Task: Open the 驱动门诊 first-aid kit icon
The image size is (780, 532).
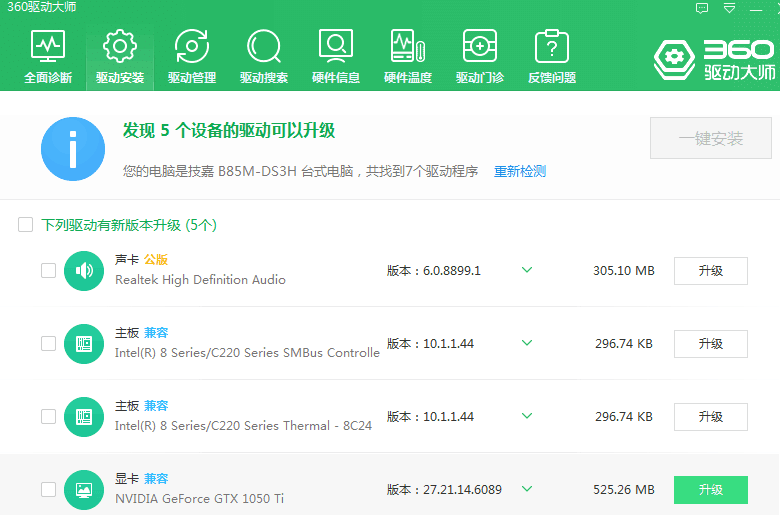Action: [x=480, y=46]
